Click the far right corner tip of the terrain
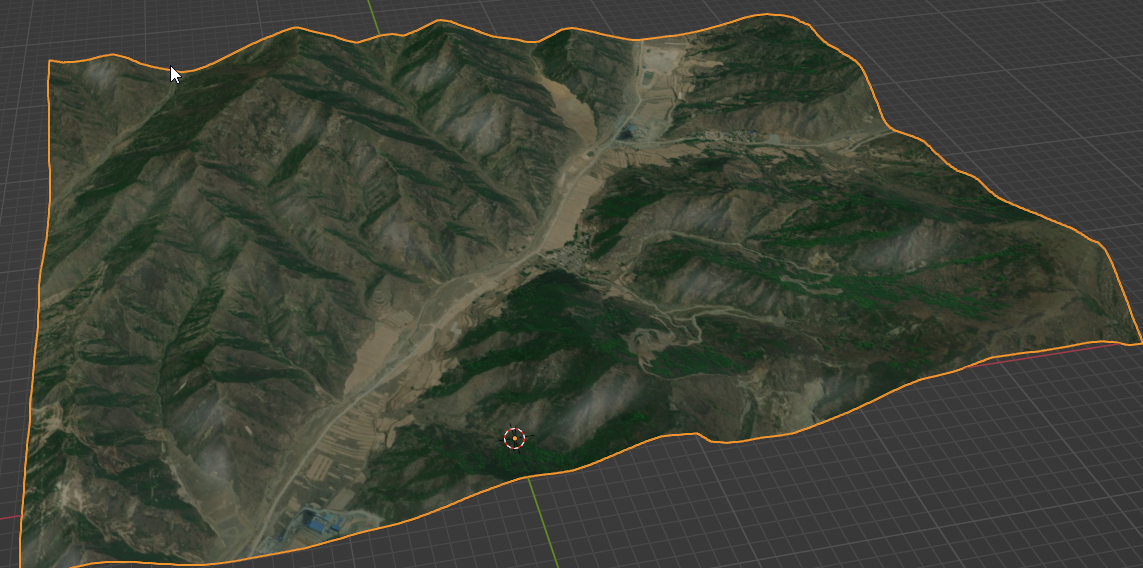This screenshot has width=1143, height=568. point(1138,342)
